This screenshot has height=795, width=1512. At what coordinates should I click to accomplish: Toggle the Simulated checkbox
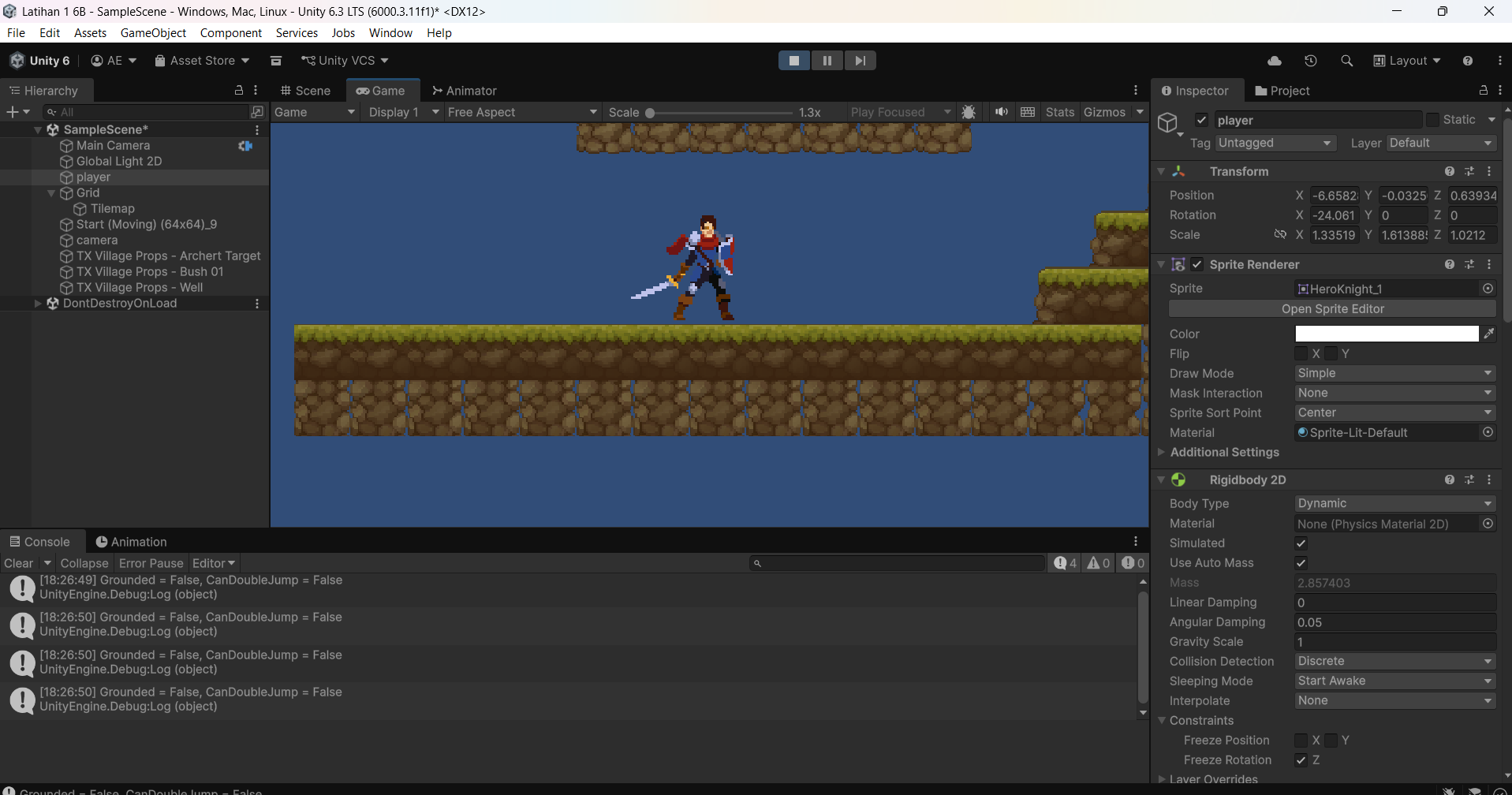(1301, 543)
